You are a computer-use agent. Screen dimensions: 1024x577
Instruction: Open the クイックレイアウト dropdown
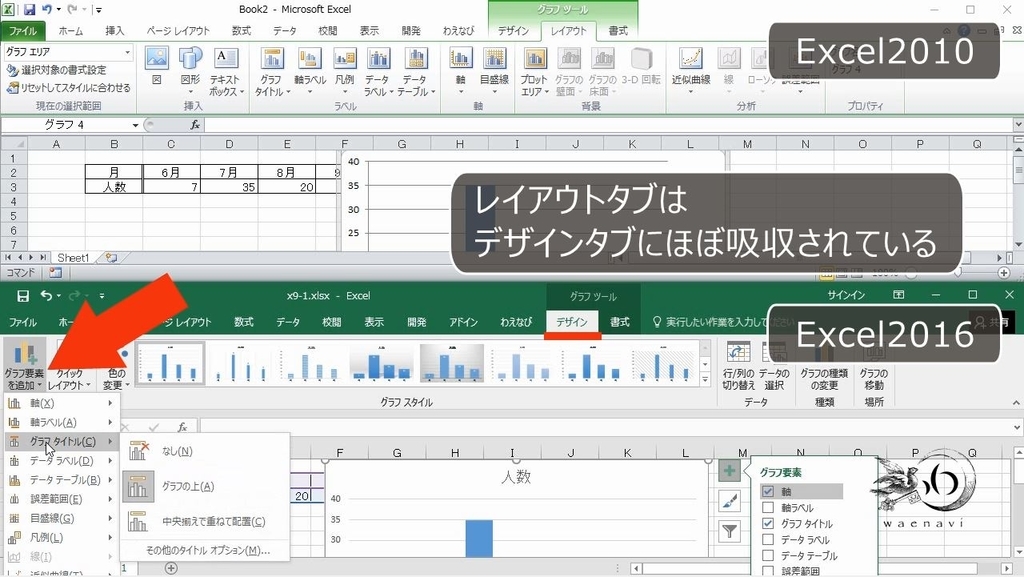[69, 379]
